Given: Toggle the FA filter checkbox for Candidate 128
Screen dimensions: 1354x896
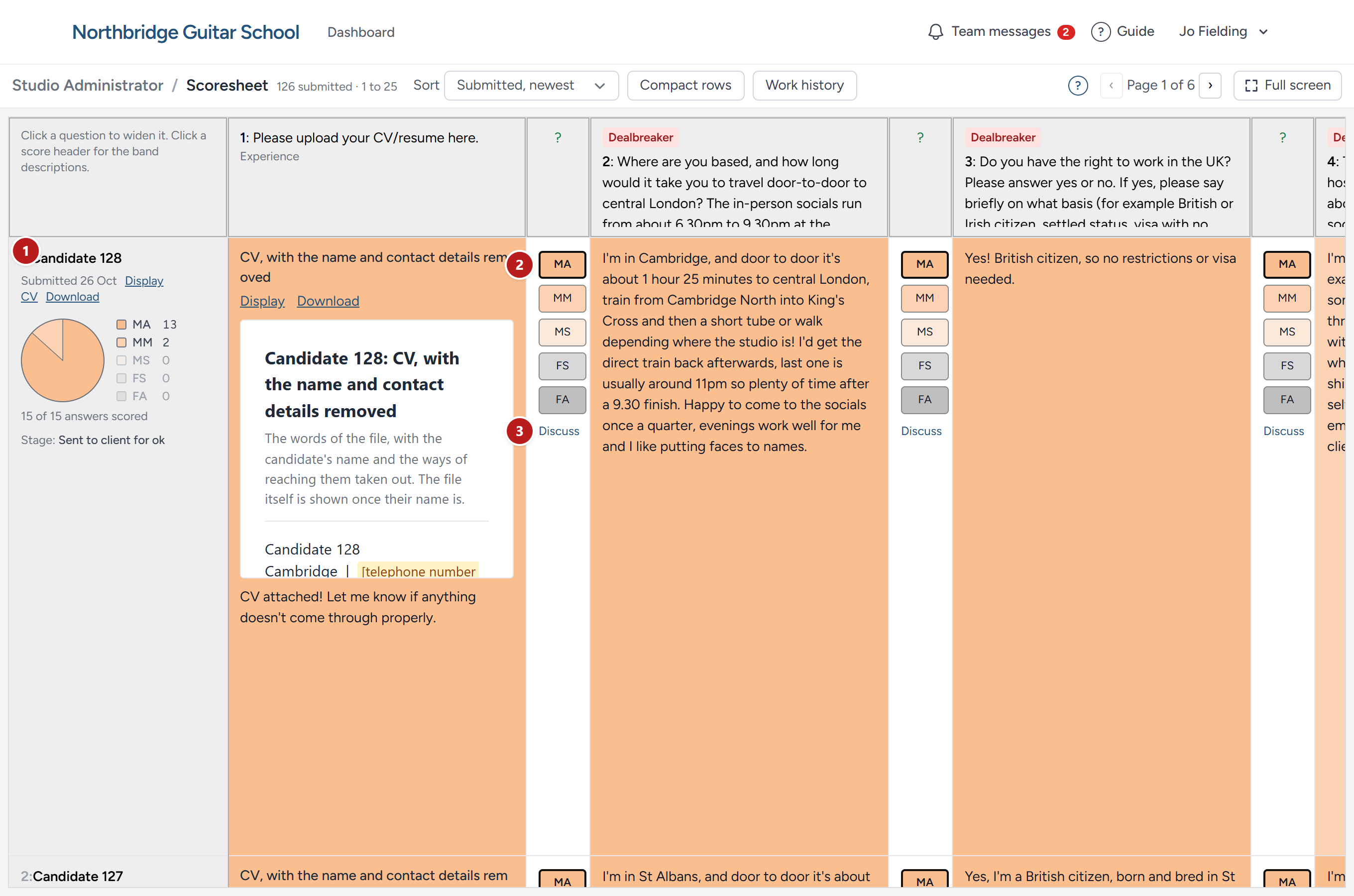Looking at the screenshot, I should 121,396.
